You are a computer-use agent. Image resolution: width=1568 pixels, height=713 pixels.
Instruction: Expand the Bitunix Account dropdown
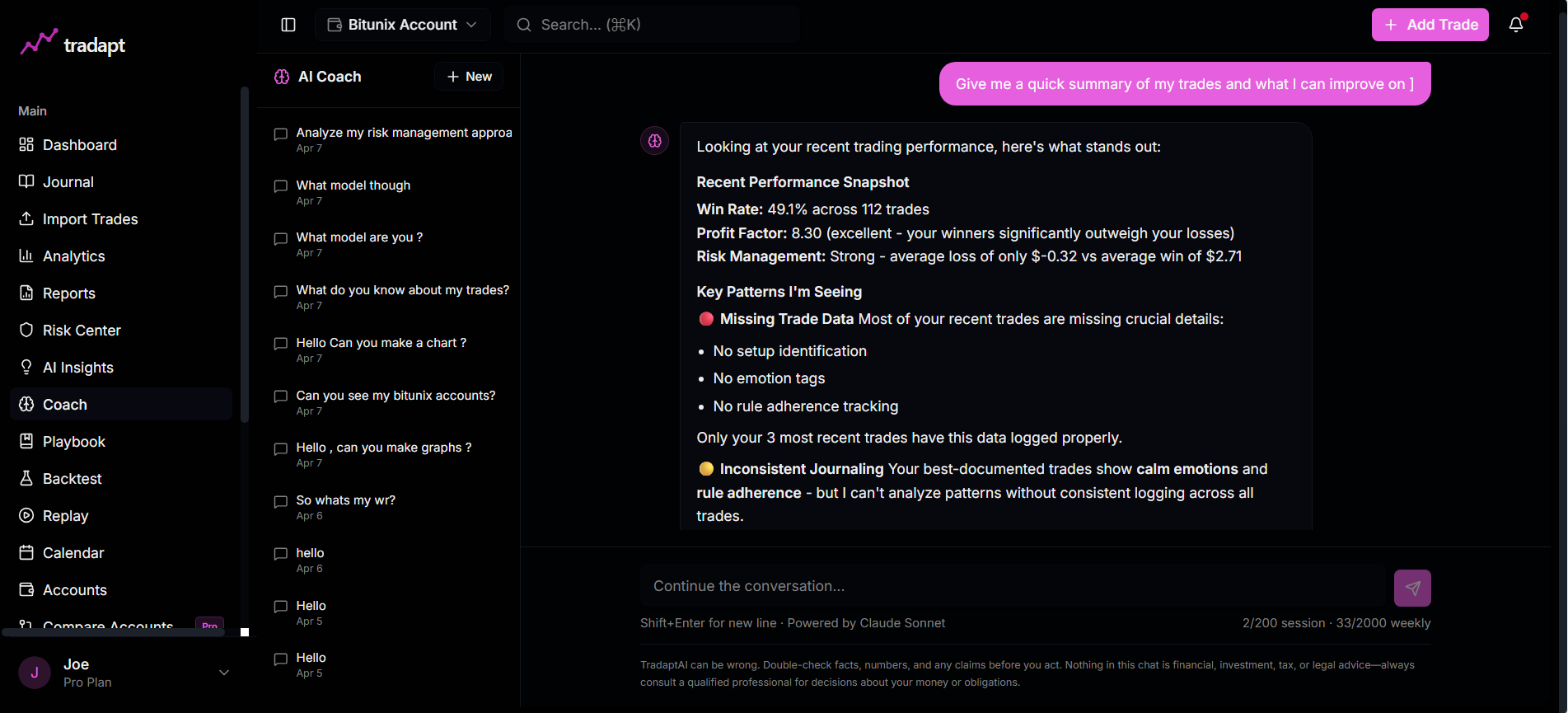(x=402, y=25)
